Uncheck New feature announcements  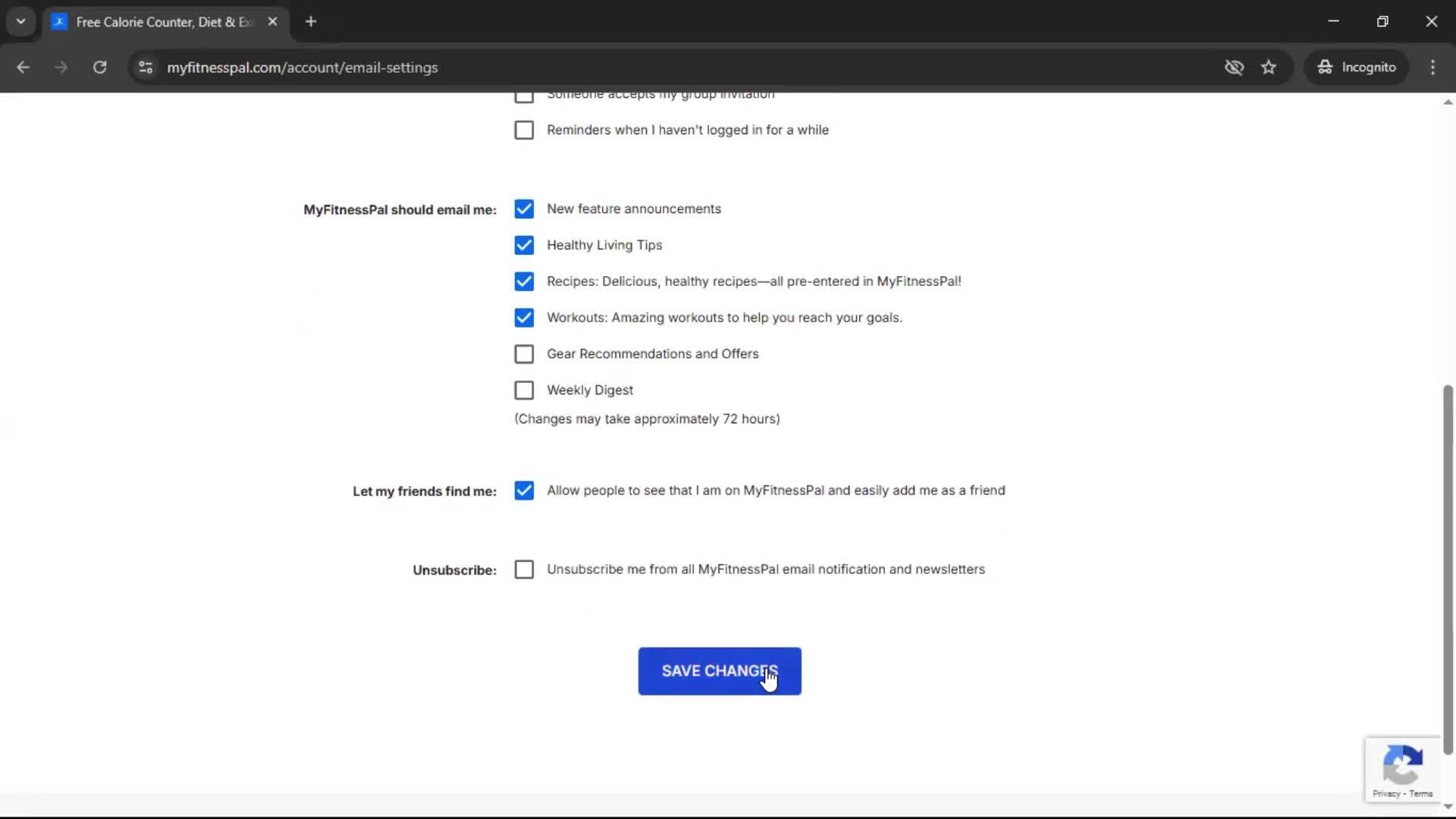click(524, 209)
